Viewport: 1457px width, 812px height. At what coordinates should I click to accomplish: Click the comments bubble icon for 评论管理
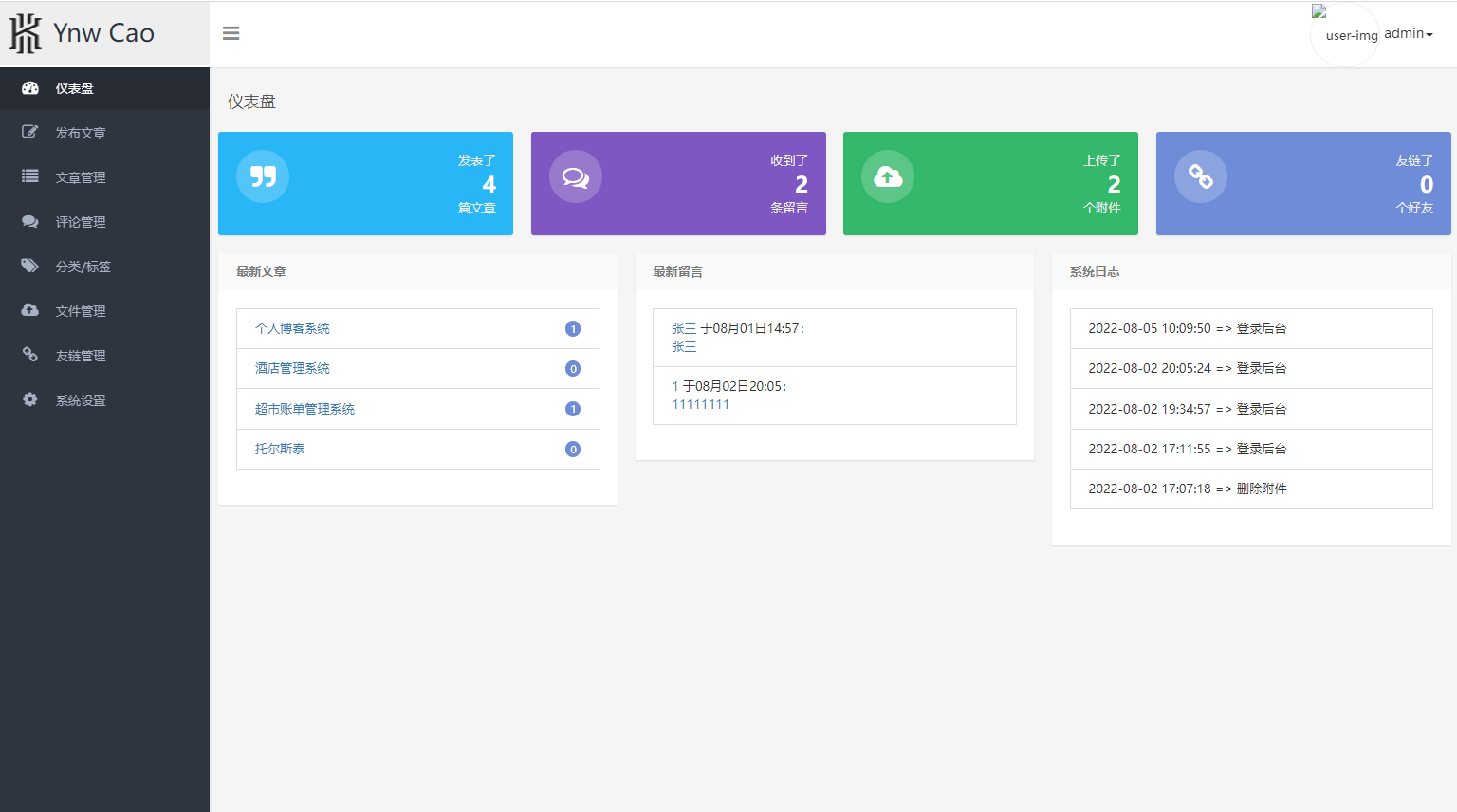coord(30,221)
